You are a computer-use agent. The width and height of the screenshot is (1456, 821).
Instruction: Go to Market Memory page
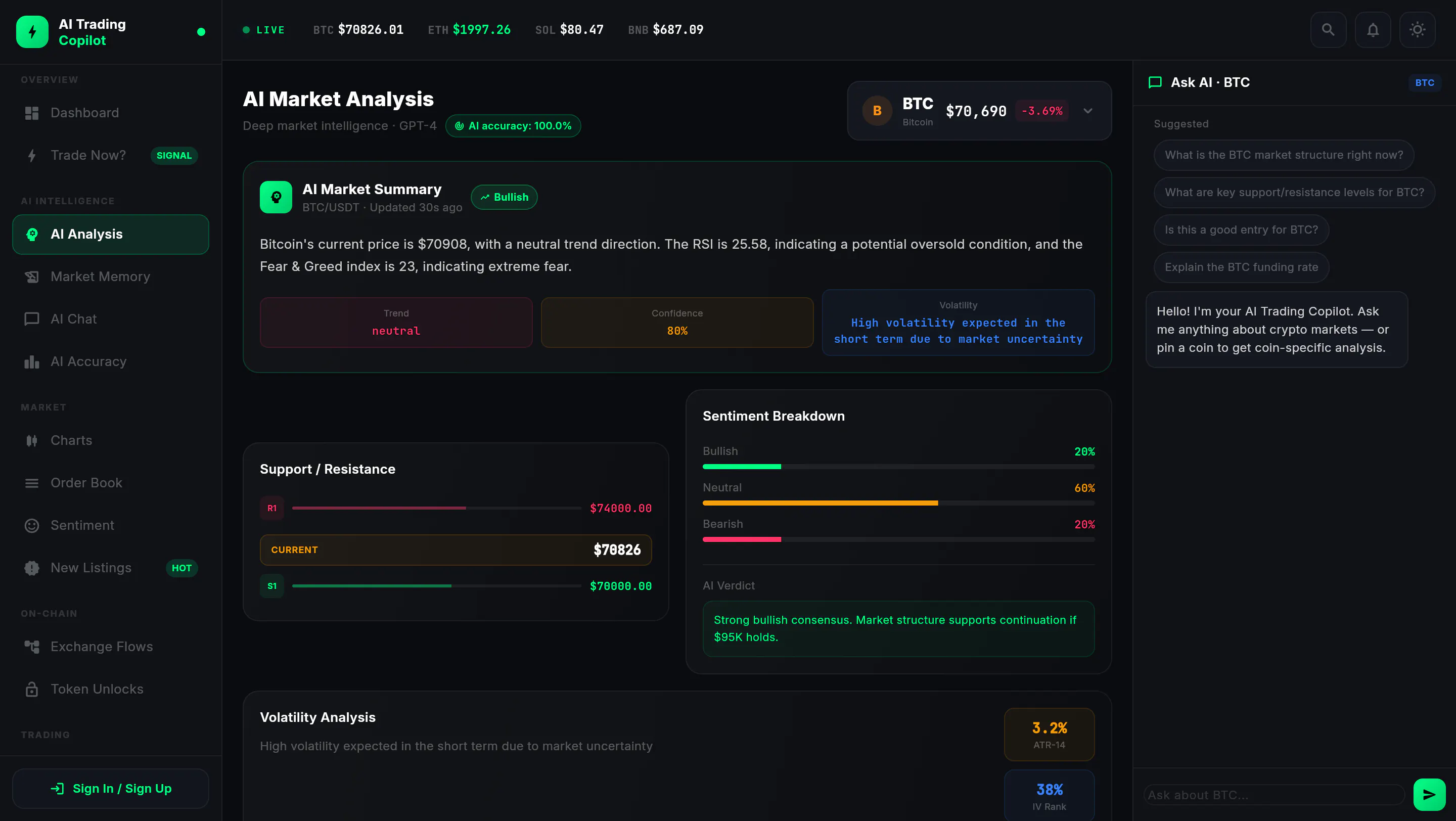111,277
